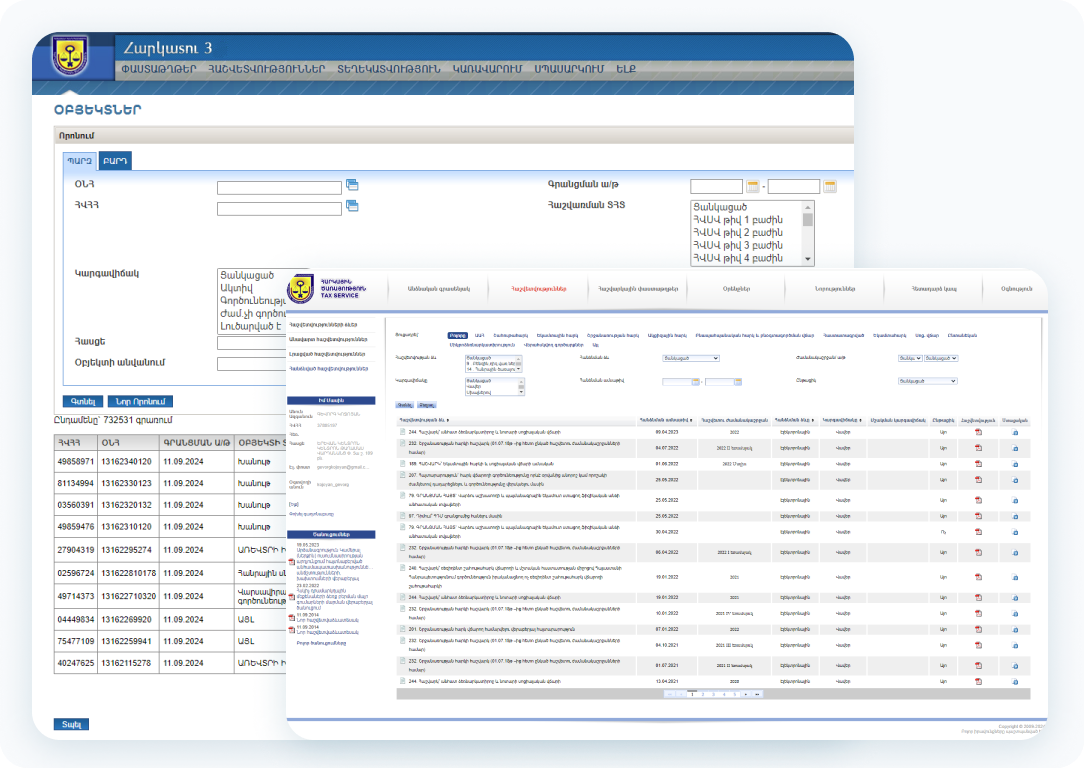The width and height of the screenshot is (1084, 768).
Task: Click the ՕԼՀ text input field
Action: [x=279, y=186]
